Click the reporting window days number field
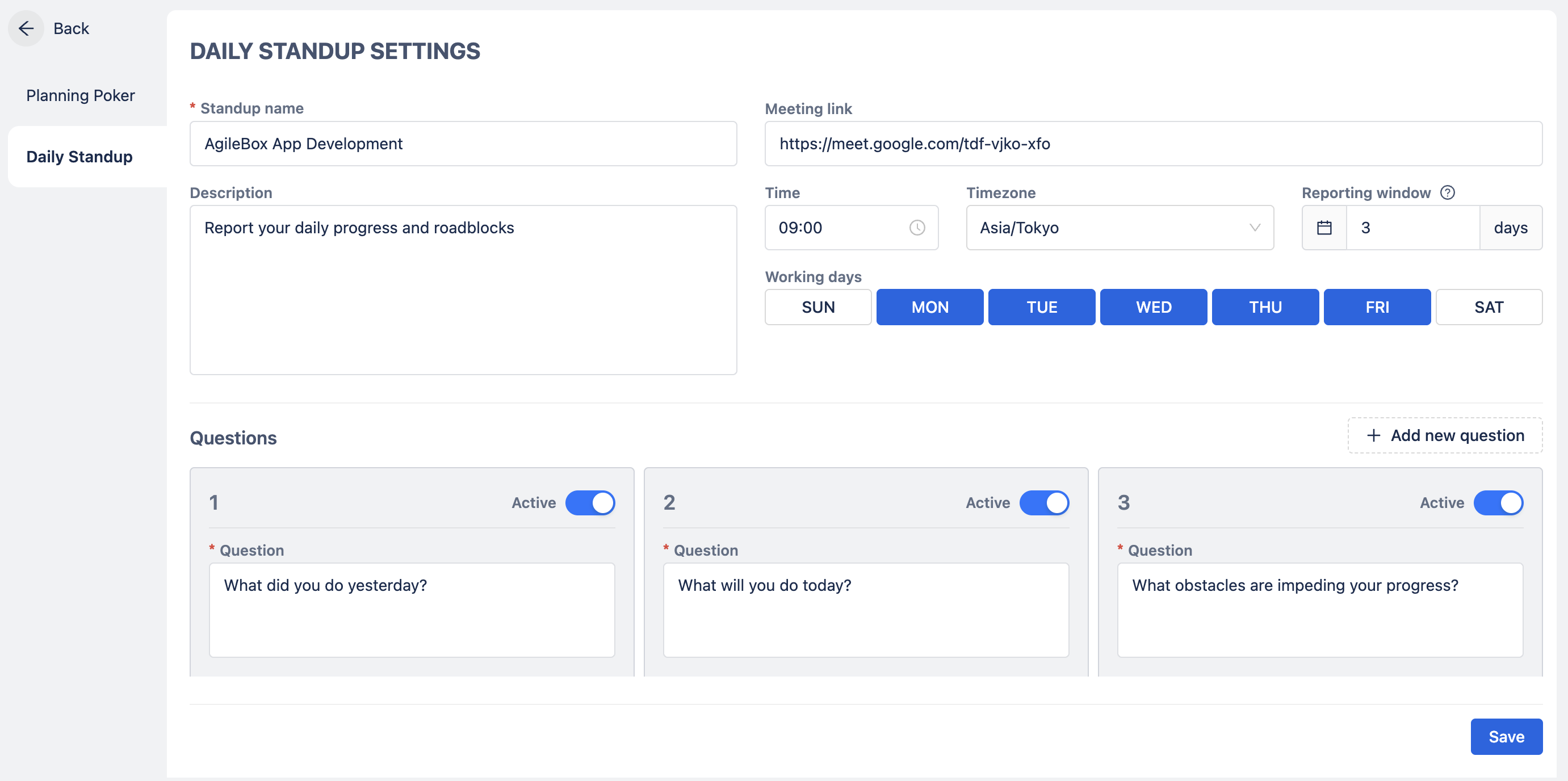The image size is (1568, 781). coord(1412,228)
